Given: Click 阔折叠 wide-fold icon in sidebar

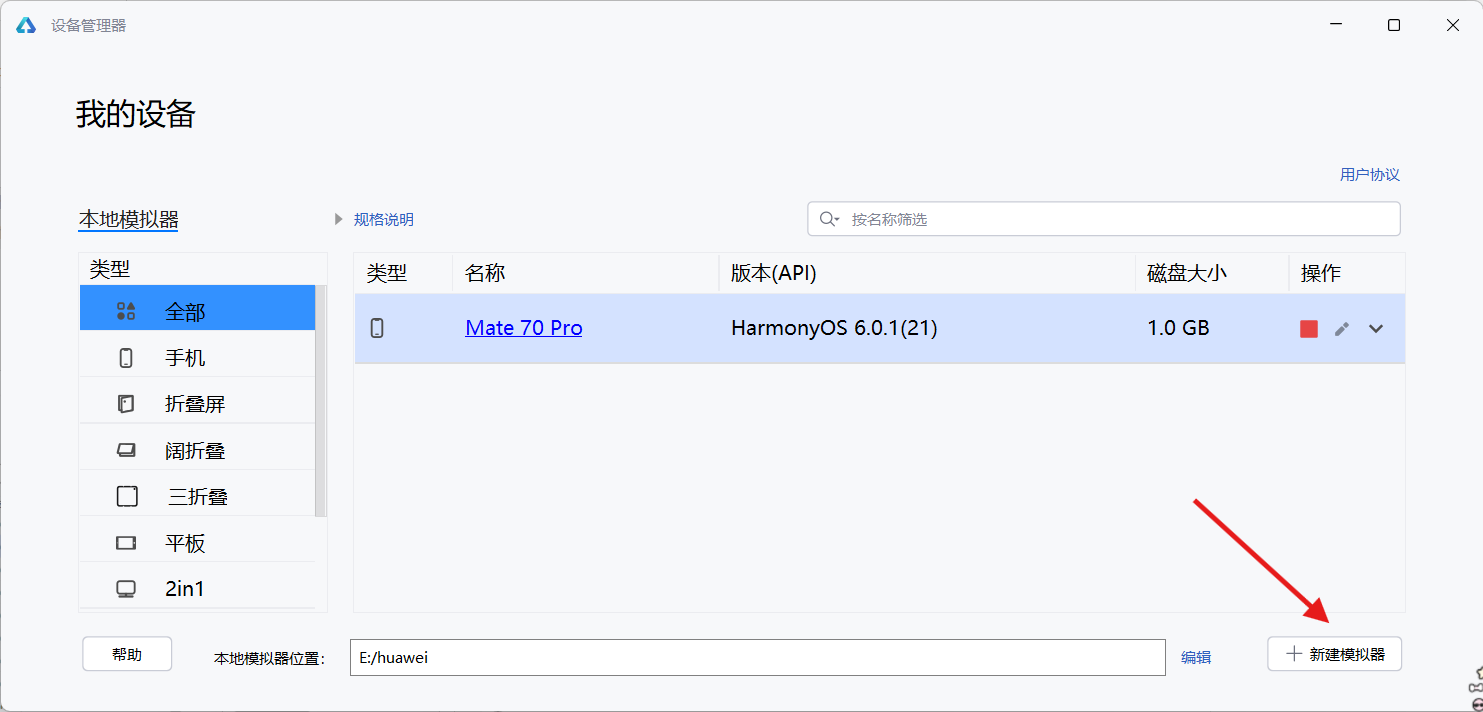Looking at the screenshot, I should [126, 451].
